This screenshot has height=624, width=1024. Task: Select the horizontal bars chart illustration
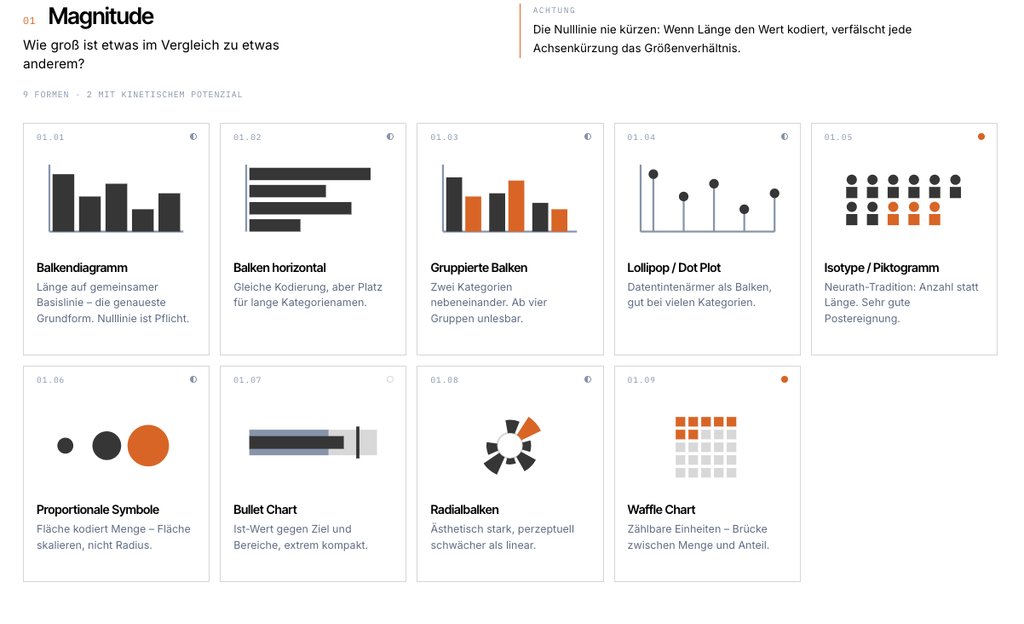pyautogui.click(x=308, y=198)
